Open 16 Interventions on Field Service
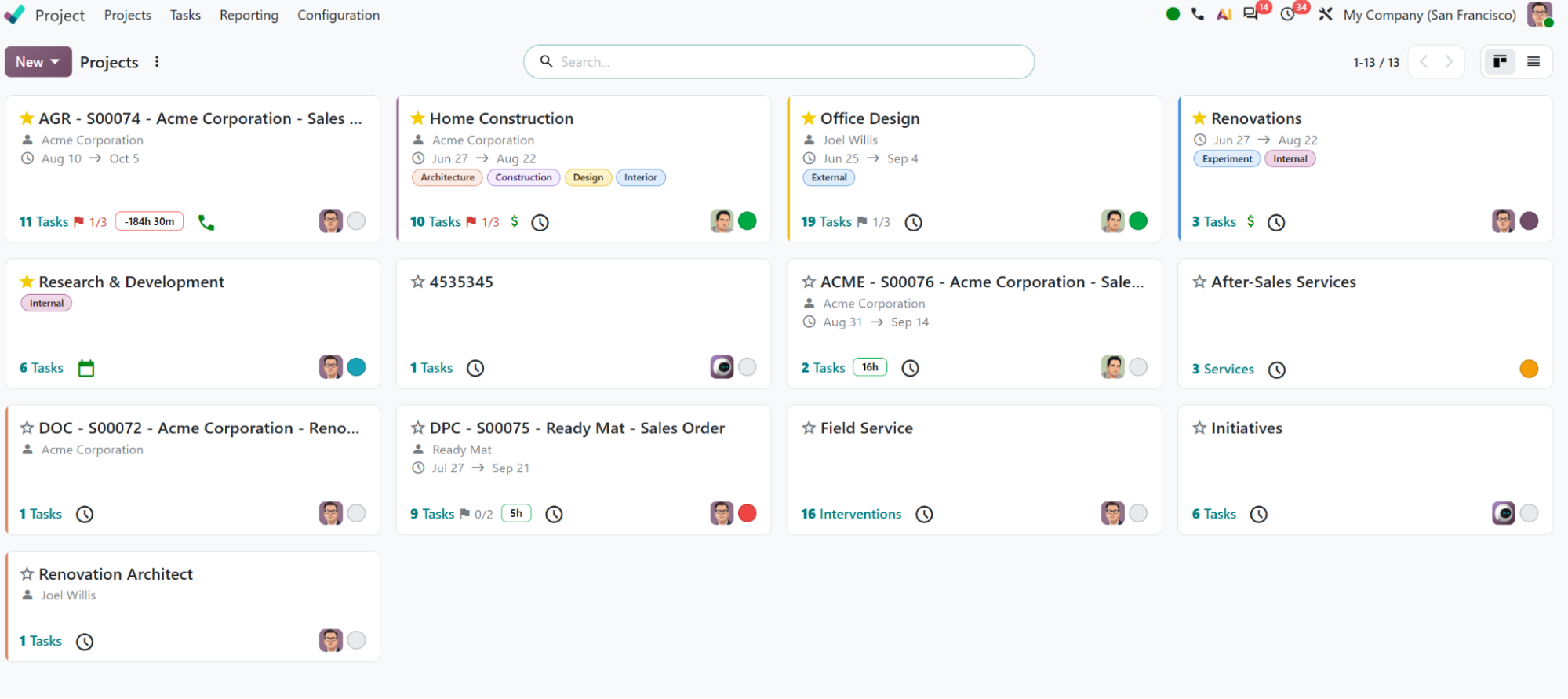Image resolution: width=1568 pixels, height=699 pixels. (851, 515)
